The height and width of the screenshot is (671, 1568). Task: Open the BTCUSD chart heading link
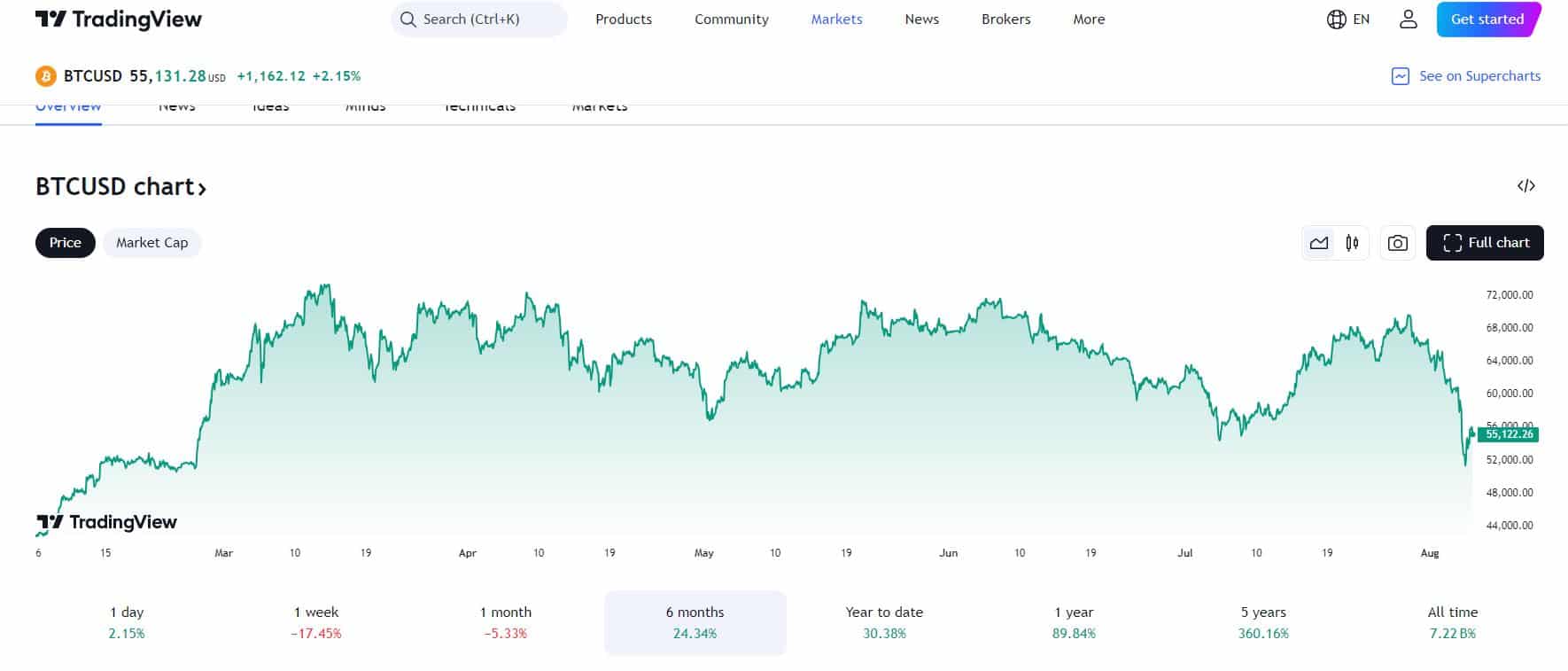[x=121, y=187]
